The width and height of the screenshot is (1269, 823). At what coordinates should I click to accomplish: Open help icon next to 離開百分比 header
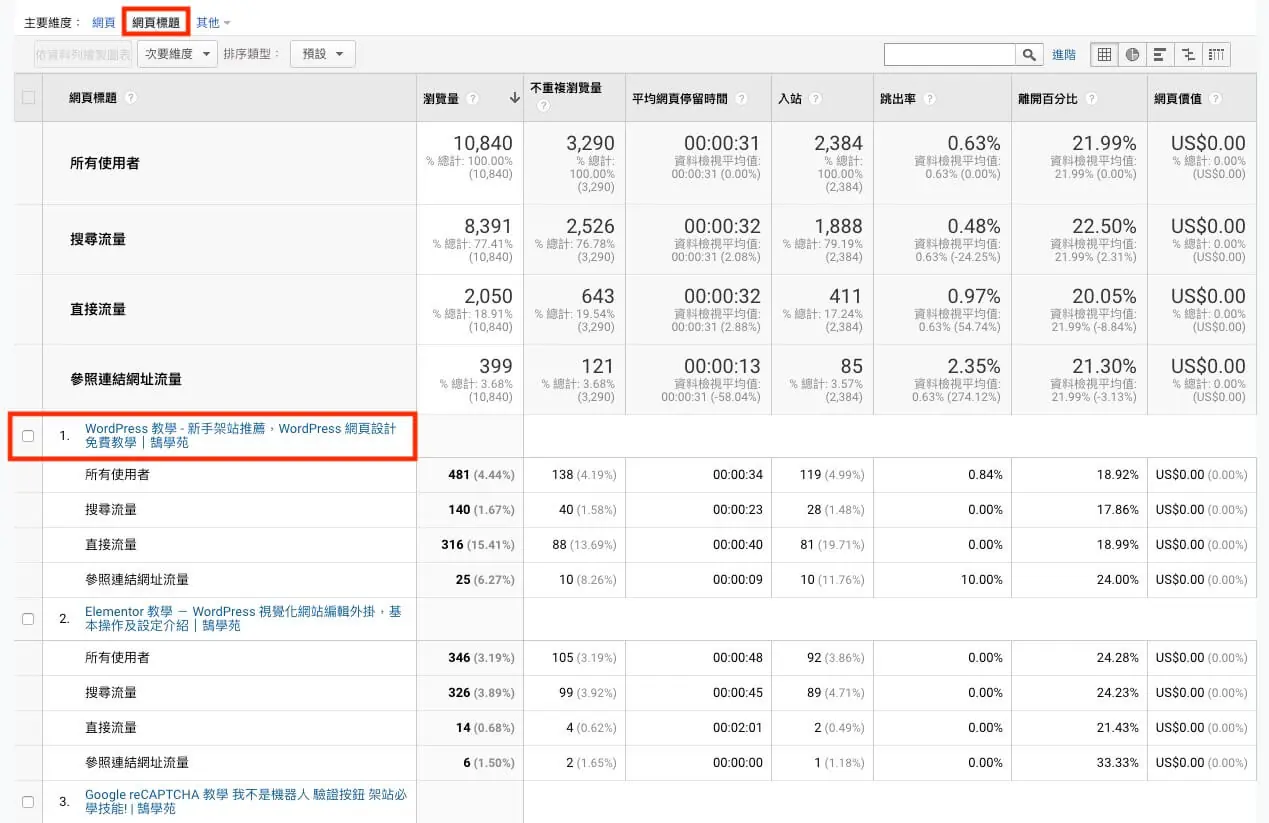(x=1091, y=98)
